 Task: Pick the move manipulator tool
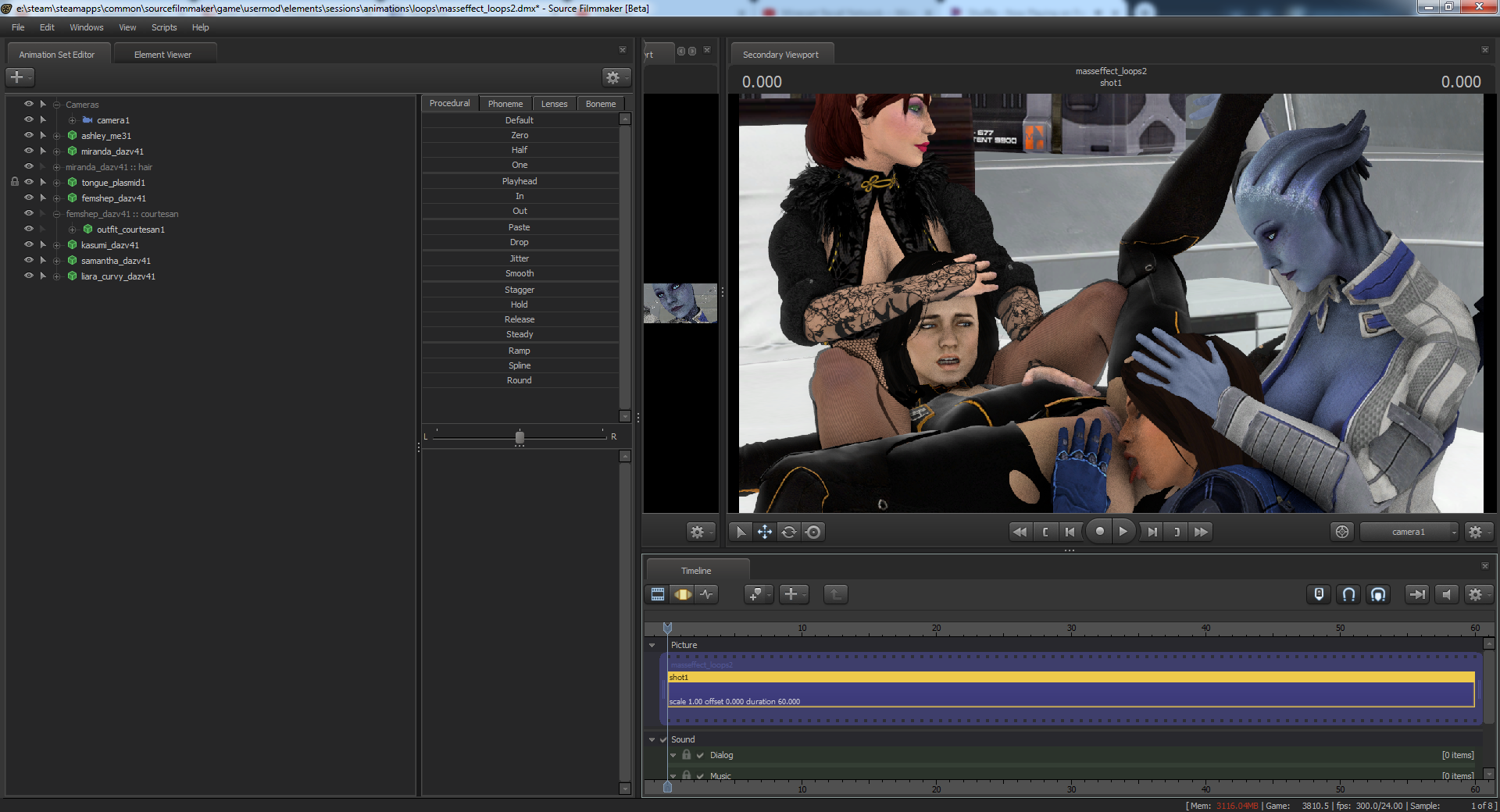[765, 532]
